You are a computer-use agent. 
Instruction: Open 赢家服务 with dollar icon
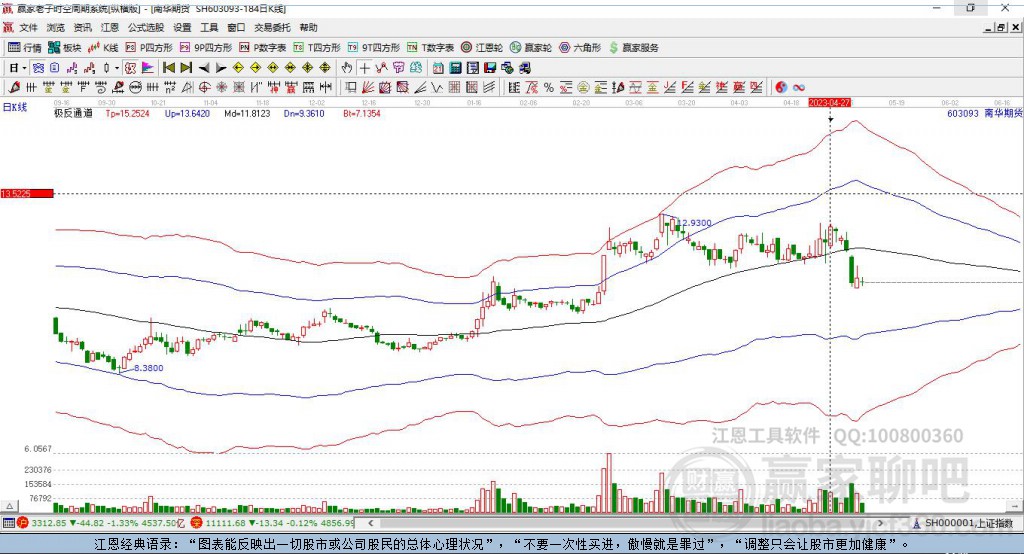(x=633, y=48)
